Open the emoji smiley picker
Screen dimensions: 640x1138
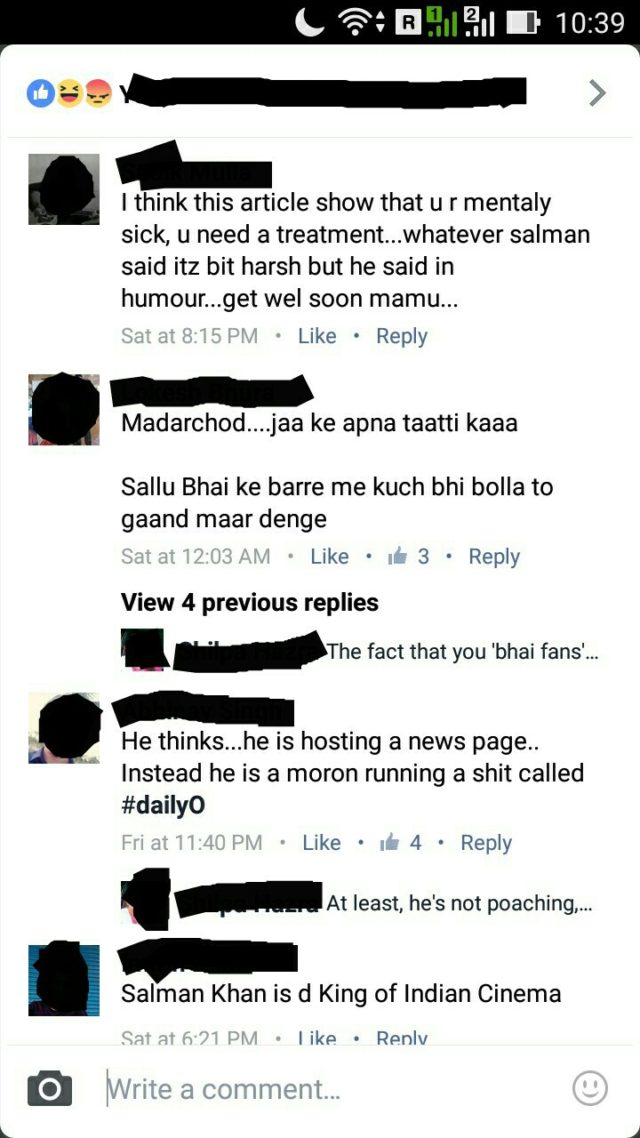pos(589,1088)
